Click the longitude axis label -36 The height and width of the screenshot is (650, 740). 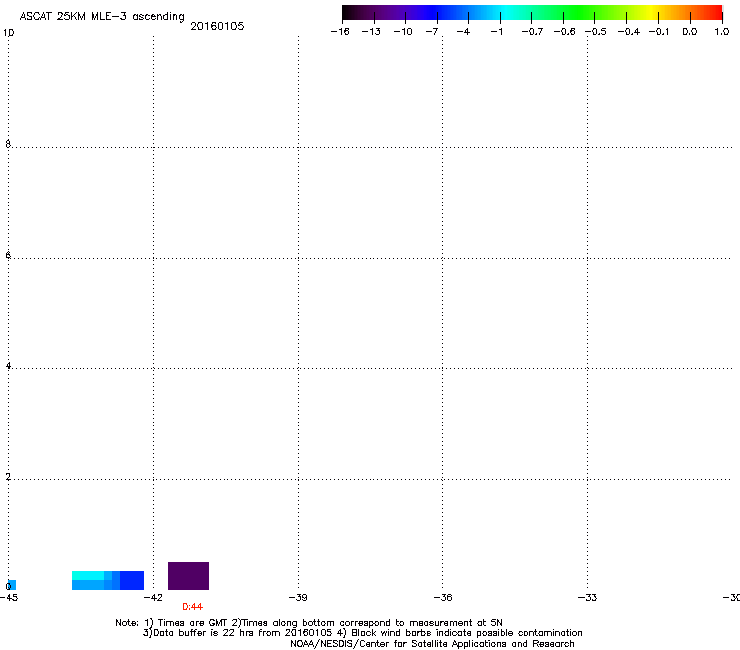point(443,598)
